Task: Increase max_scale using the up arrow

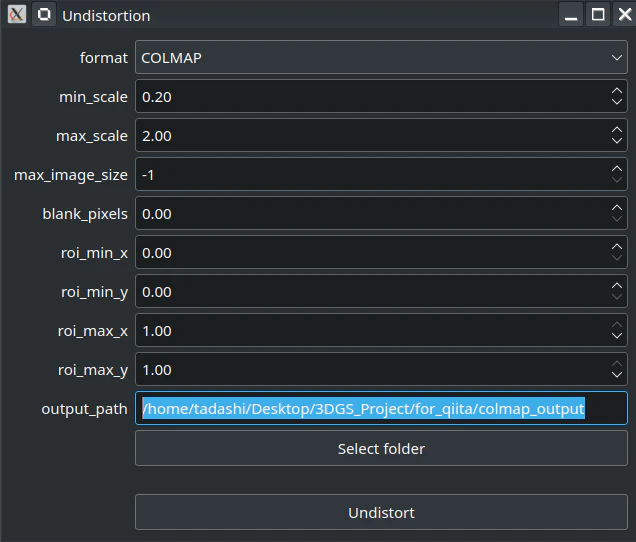Action: 617,130
